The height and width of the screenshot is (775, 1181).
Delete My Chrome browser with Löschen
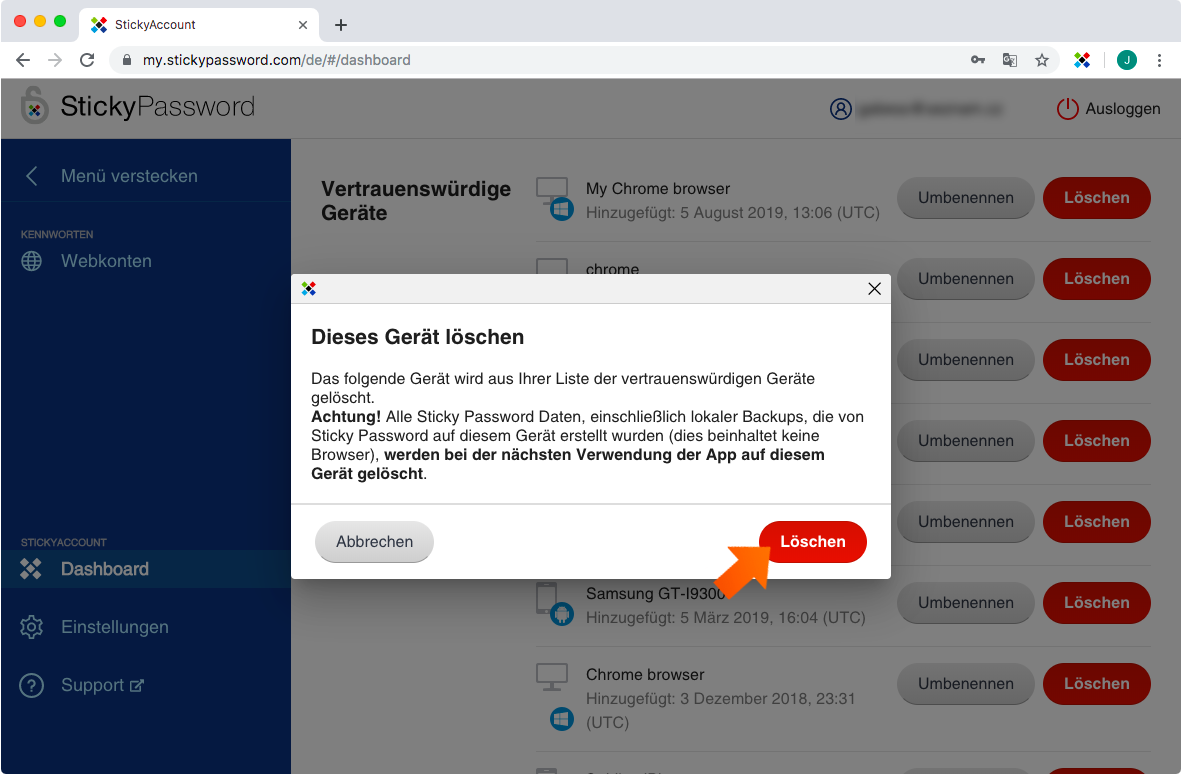[x=1097, y=197]
